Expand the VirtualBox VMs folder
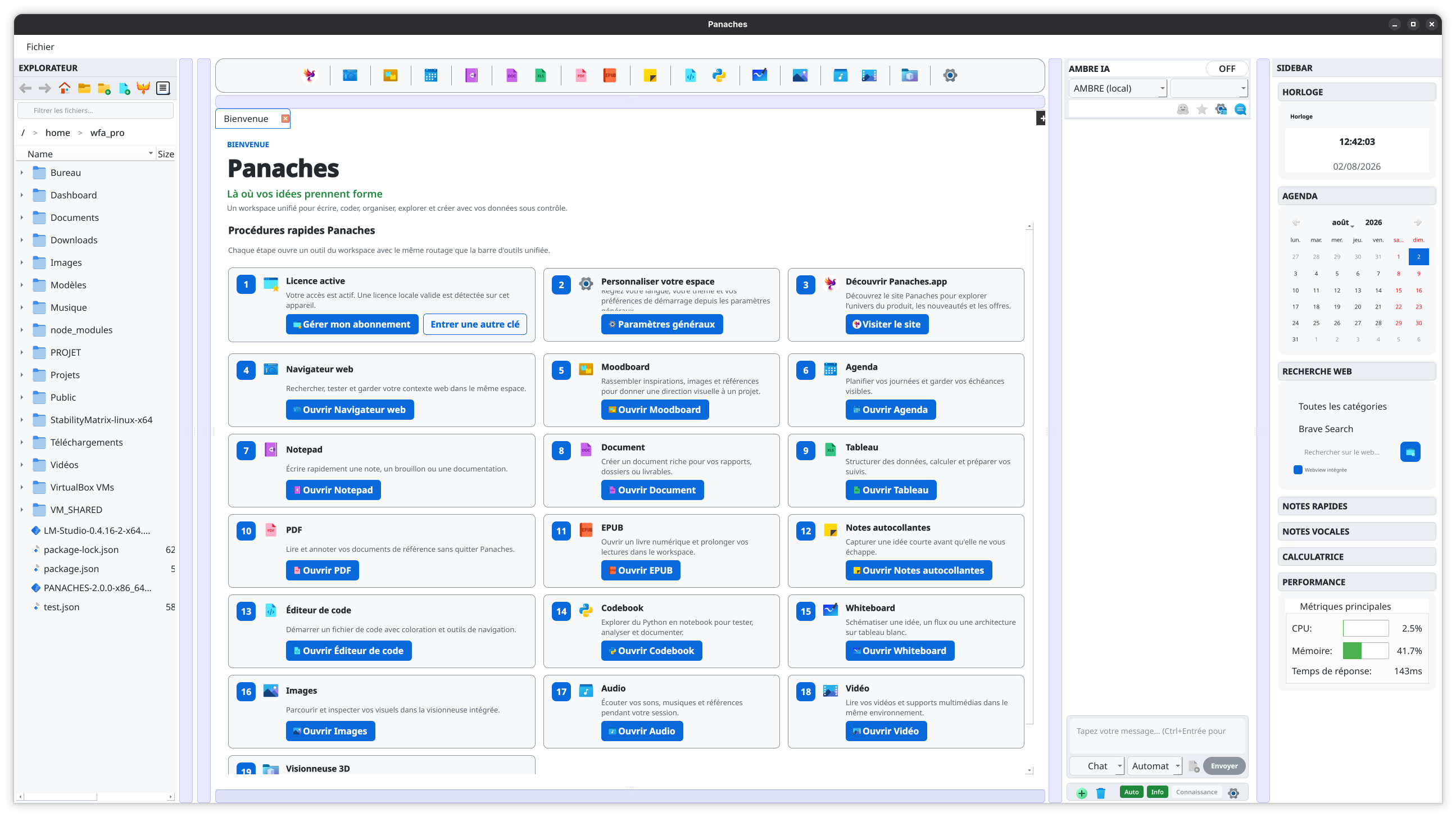This screenshot has width=1456, height=817. [x=22, y=487]
